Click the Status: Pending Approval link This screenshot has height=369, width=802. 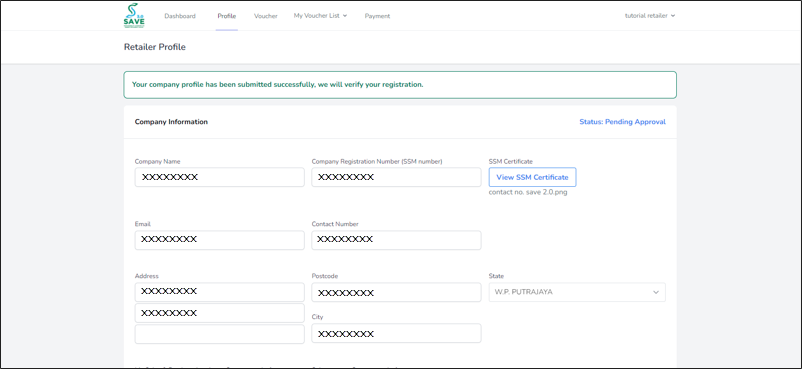622,122
